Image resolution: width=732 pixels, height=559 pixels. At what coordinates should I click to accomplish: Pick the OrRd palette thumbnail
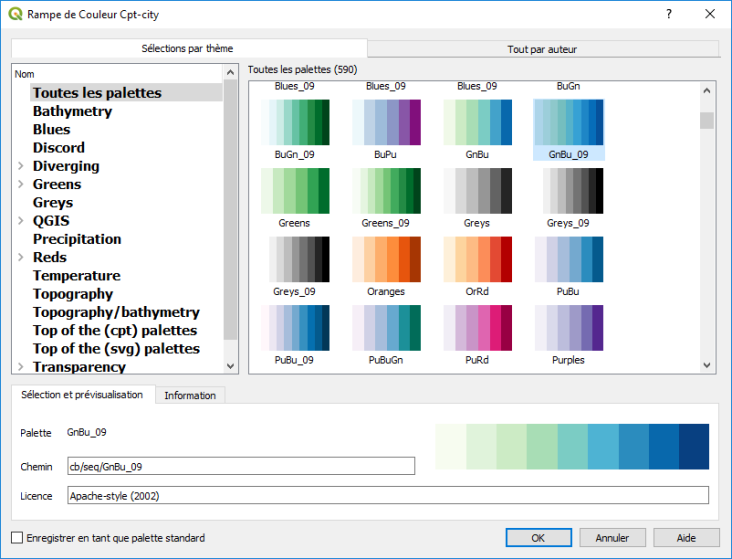477,259
